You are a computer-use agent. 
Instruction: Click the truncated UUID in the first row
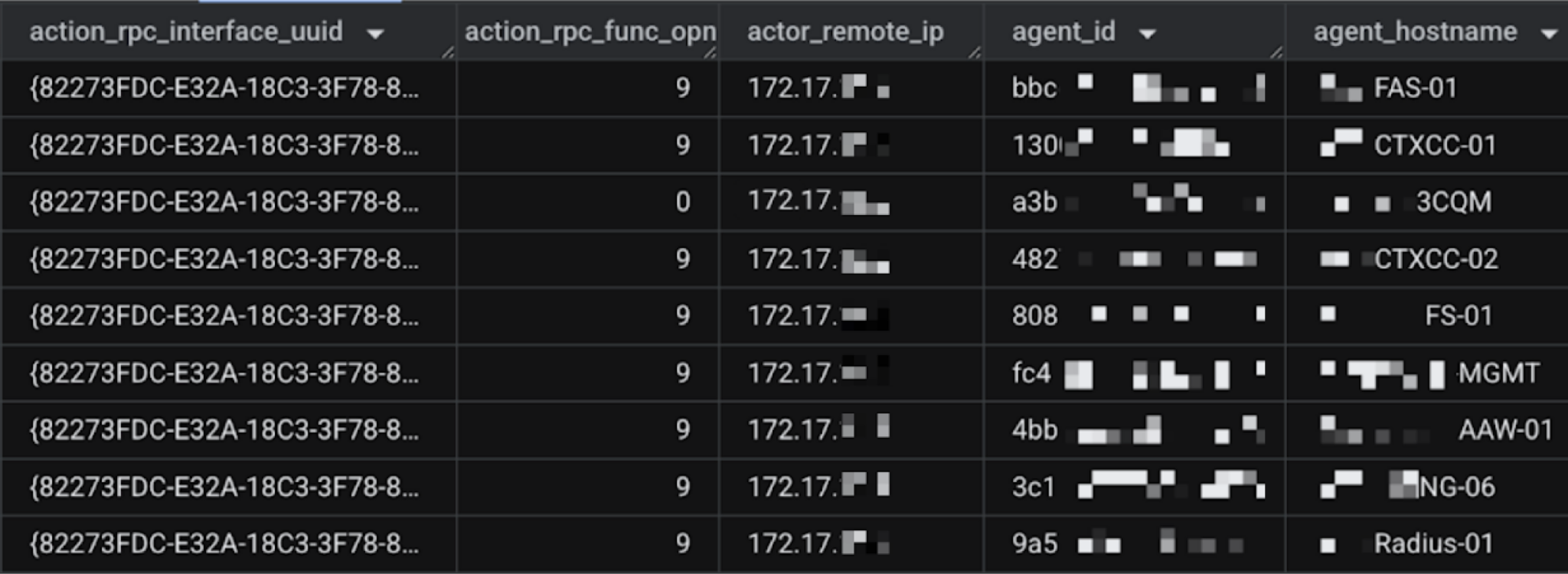click(227, 88)
